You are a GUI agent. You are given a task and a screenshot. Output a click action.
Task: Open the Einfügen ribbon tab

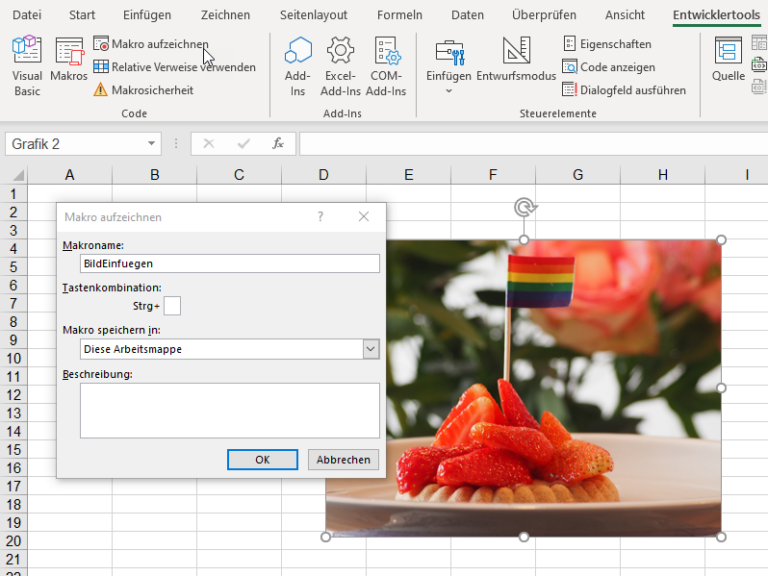pos(147,15)
